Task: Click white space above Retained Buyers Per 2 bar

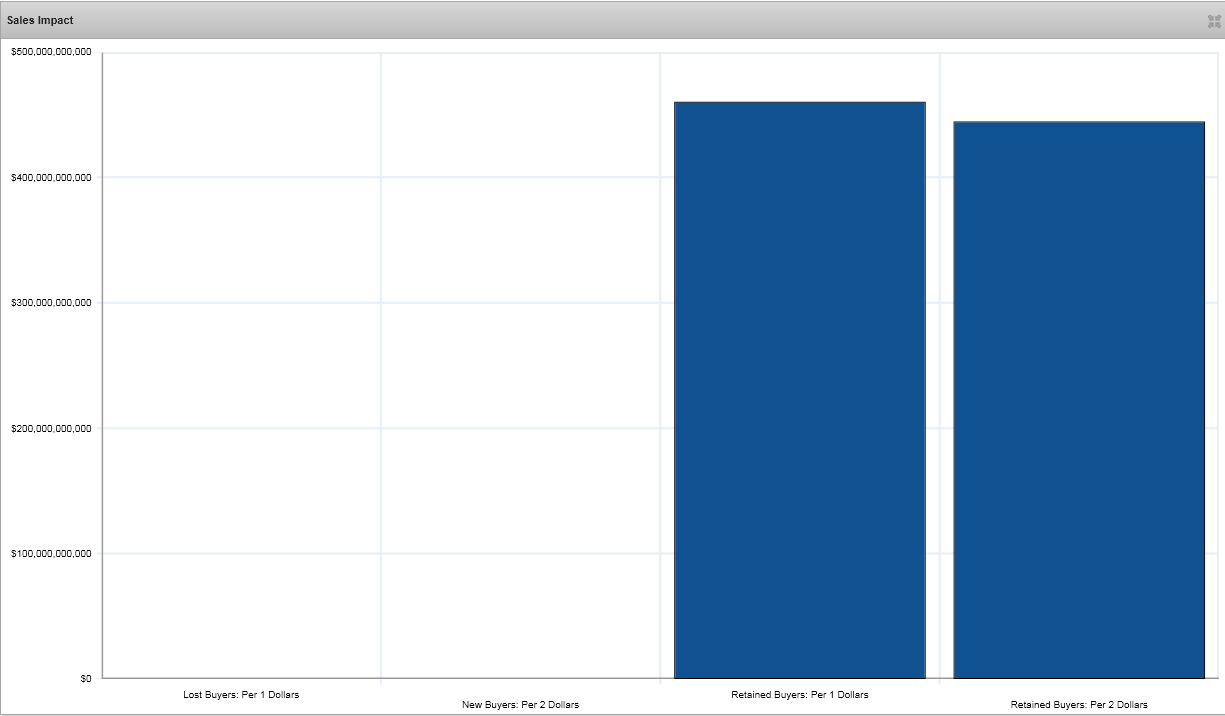Action: [1078, 87]
